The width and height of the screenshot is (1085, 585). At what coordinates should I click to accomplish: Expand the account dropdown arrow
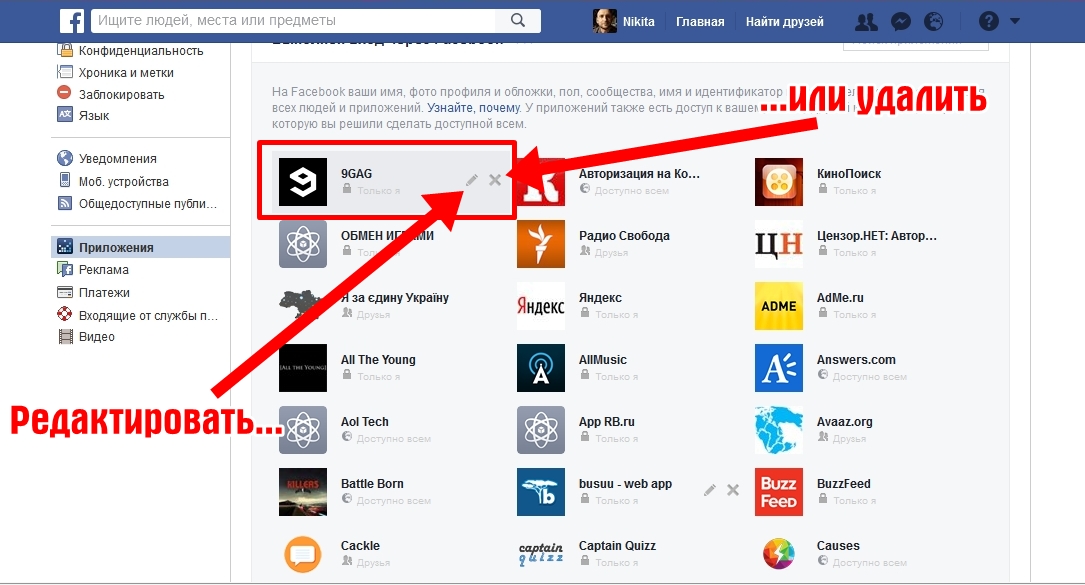click(1016, 21)
